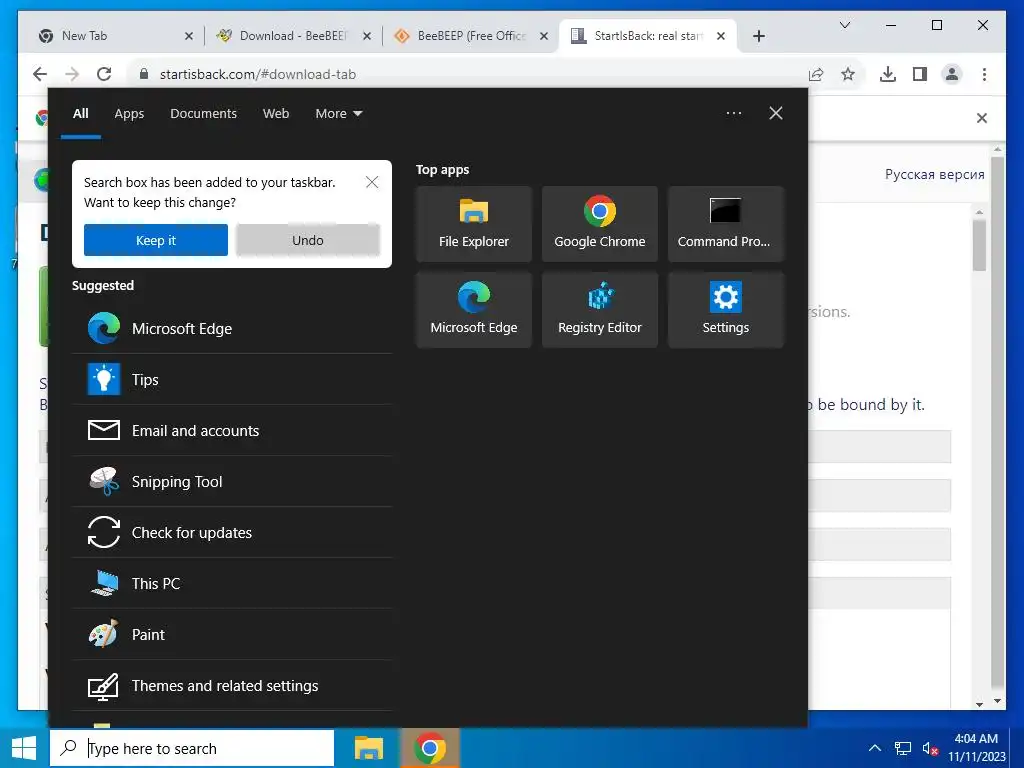Open Microsoft Edge tile in Top apps
The height and width of the screenshot is (768, 1024).
coord(473,310)
